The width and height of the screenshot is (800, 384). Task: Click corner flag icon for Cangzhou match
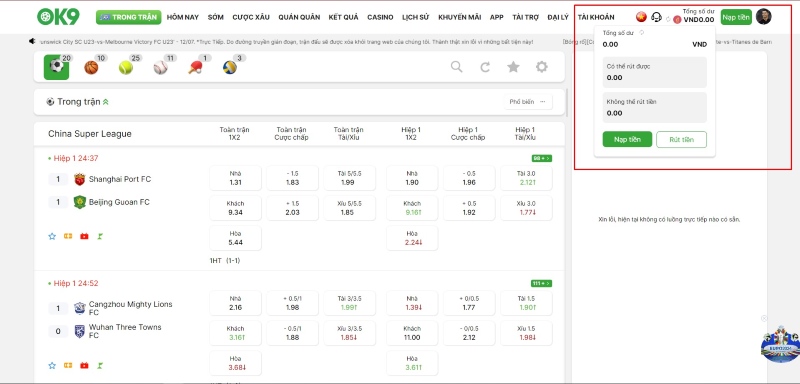tap(101, 365)
